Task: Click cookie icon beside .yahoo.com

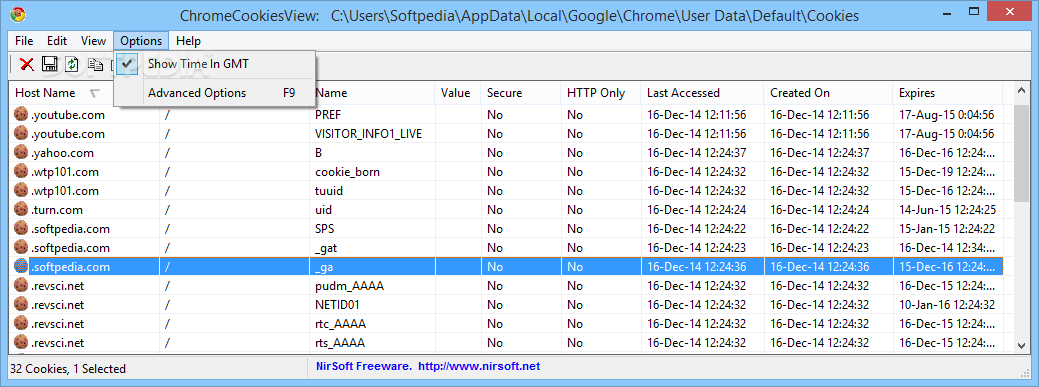Action: (22, 152)
